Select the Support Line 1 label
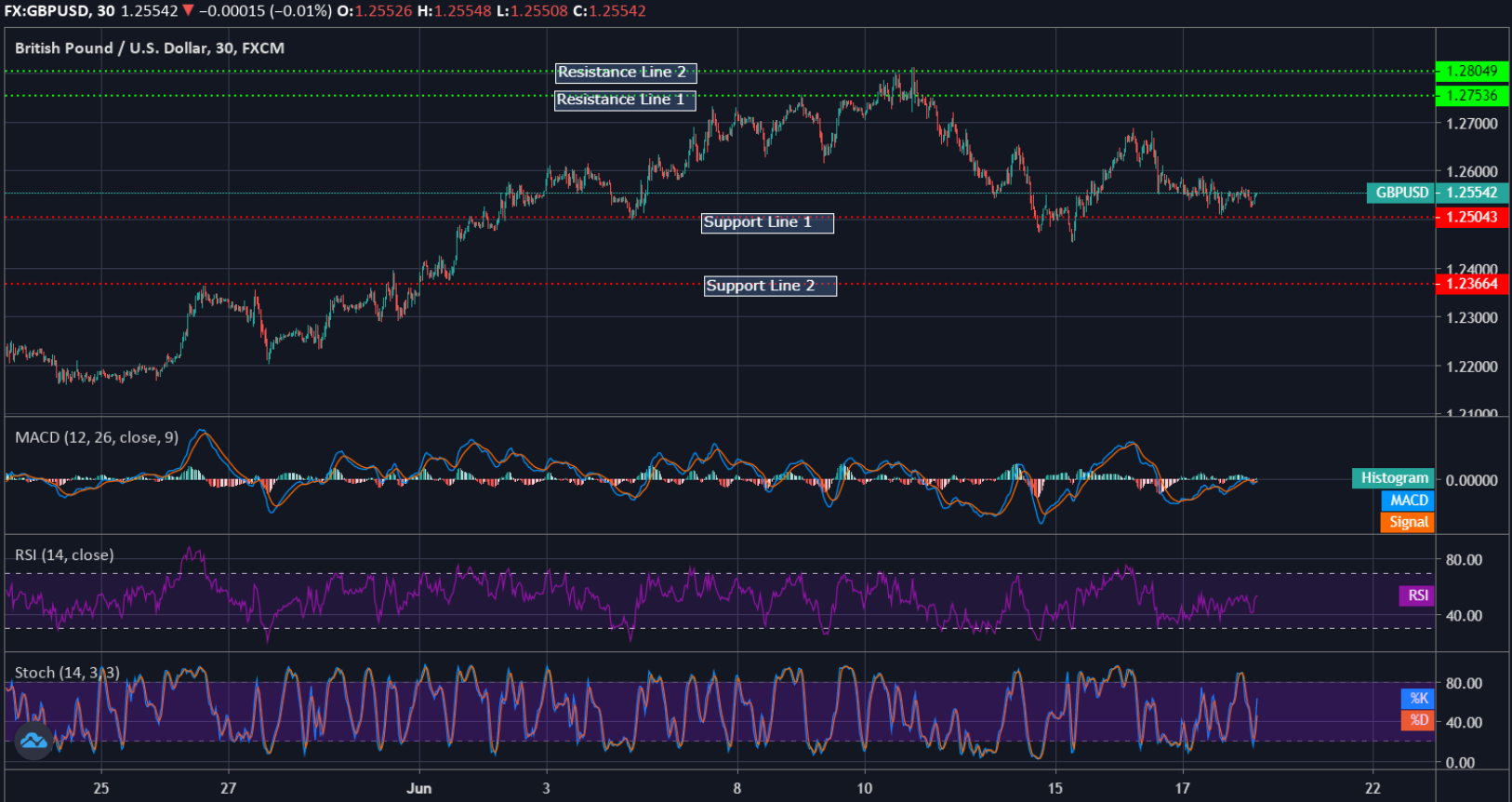Image resolution: width=1512 pixels, height=802 pixels. point(767,222)
